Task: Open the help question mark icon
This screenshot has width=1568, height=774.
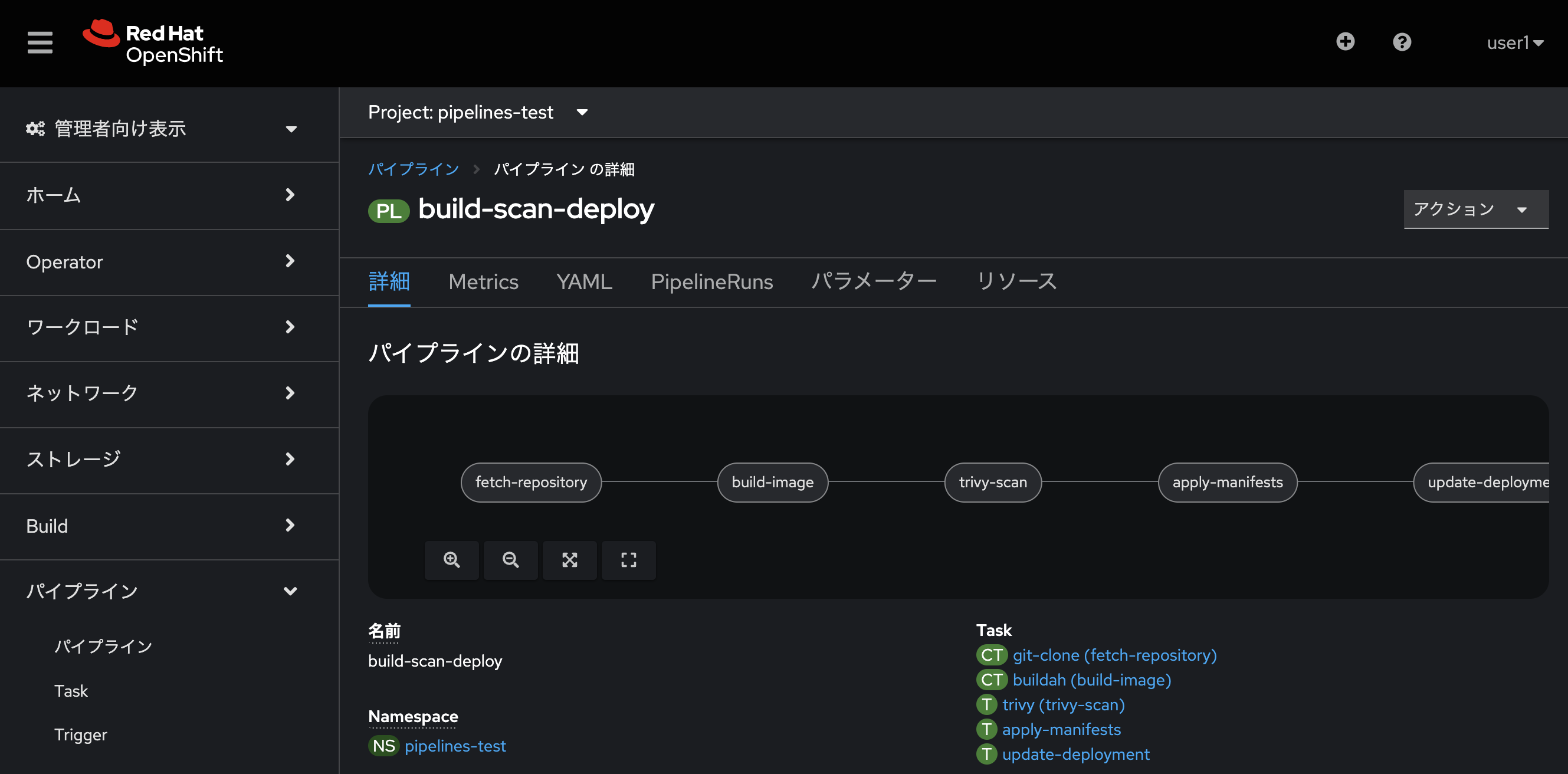Action: [x=1402, y=42]
